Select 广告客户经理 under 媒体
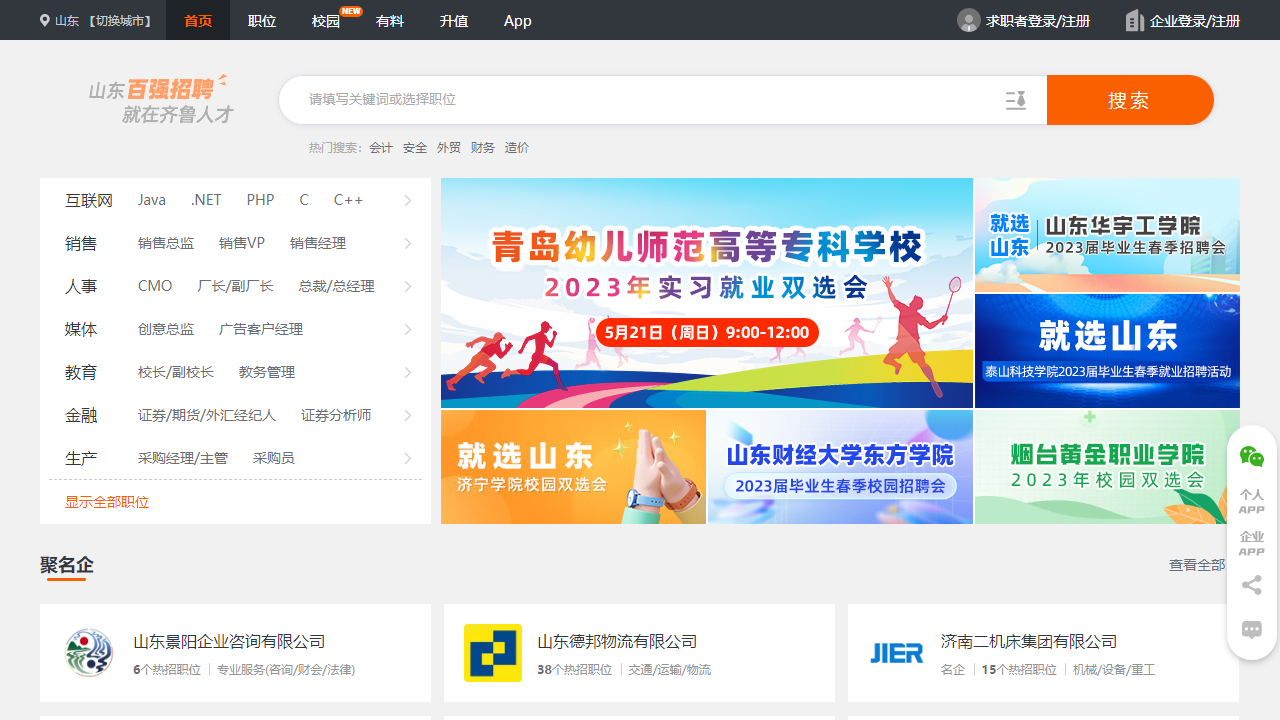 [261, 330]
